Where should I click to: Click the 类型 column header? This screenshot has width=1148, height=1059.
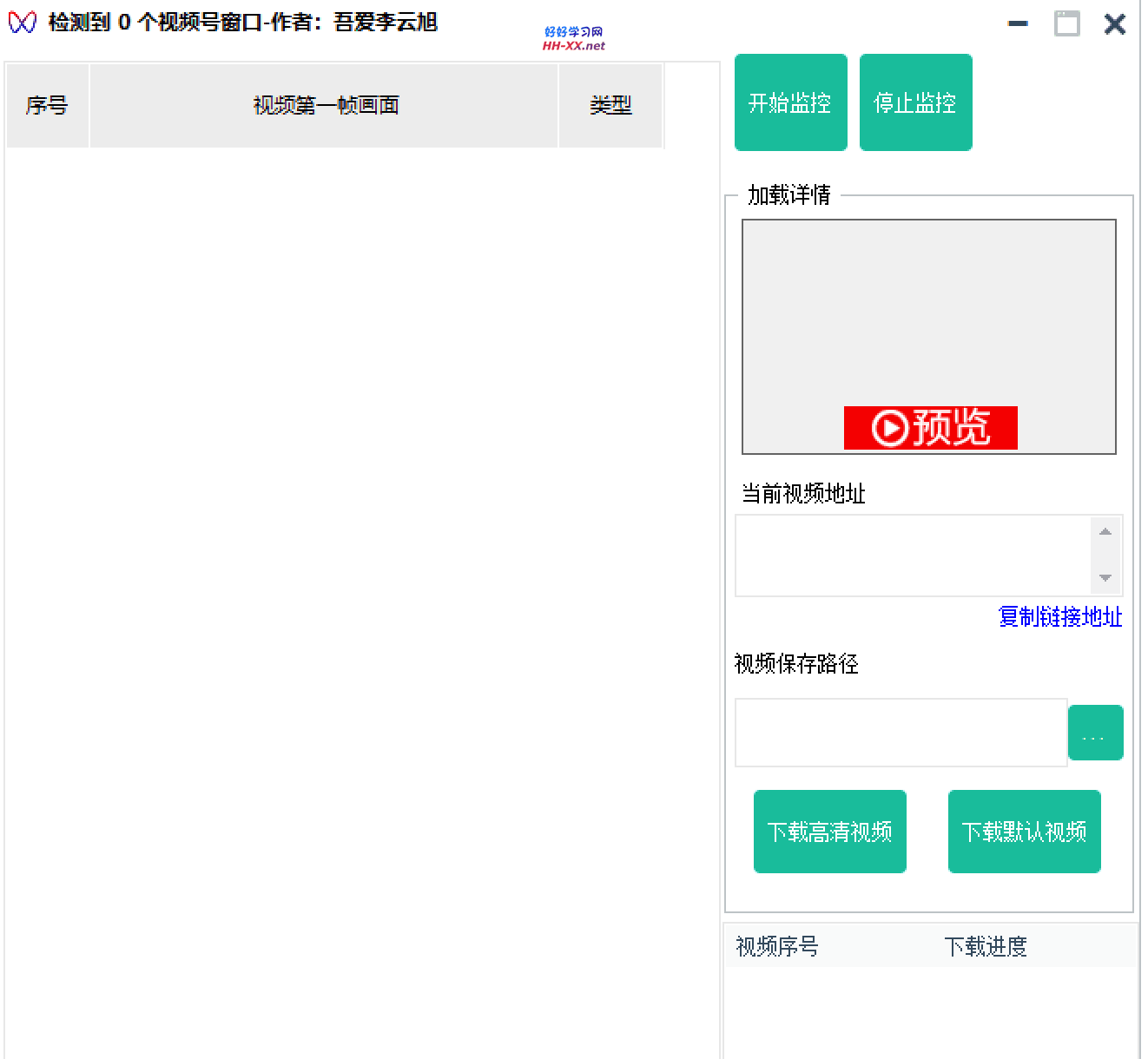pyautogui.click(x=610, y=106)
